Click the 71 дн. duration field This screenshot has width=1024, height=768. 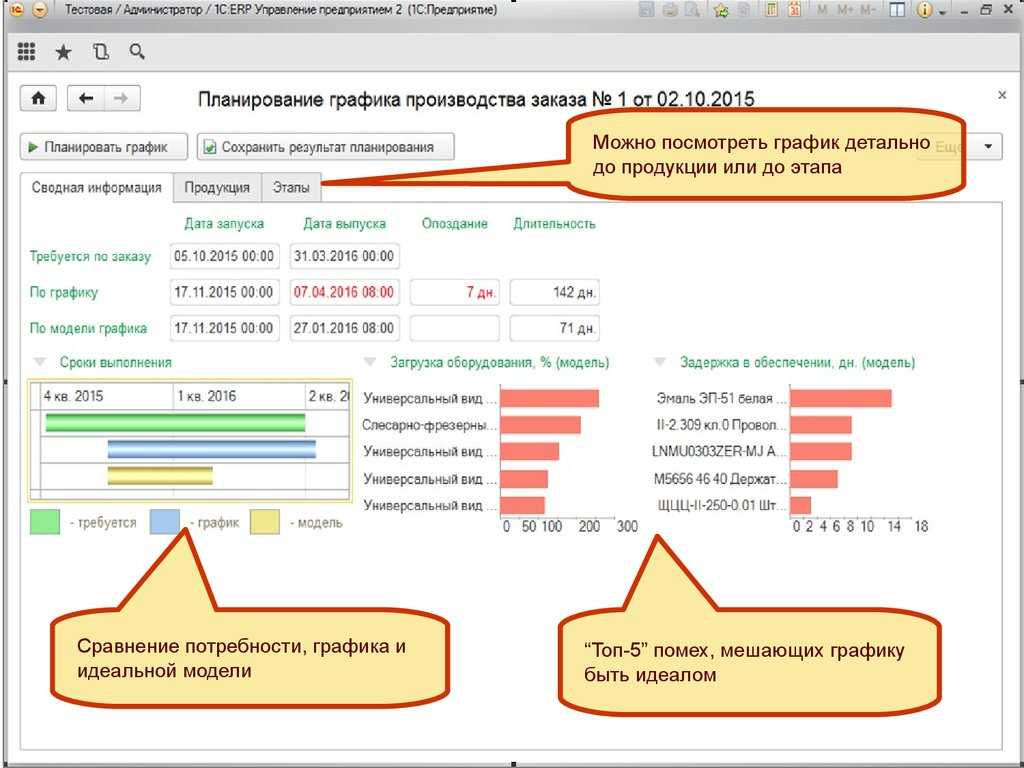554,328
